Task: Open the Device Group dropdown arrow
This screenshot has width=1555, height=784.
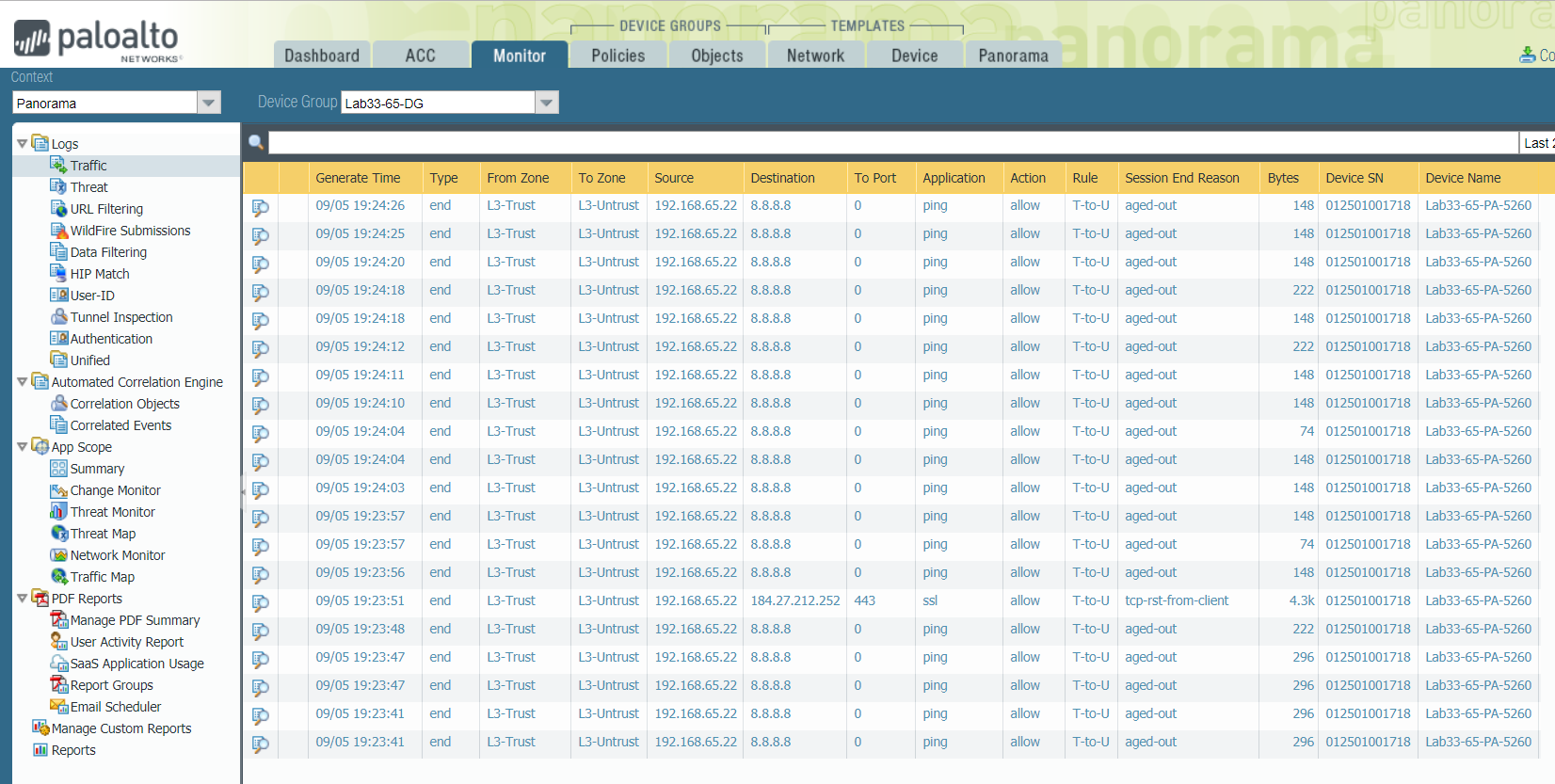Action: (547, 103)
